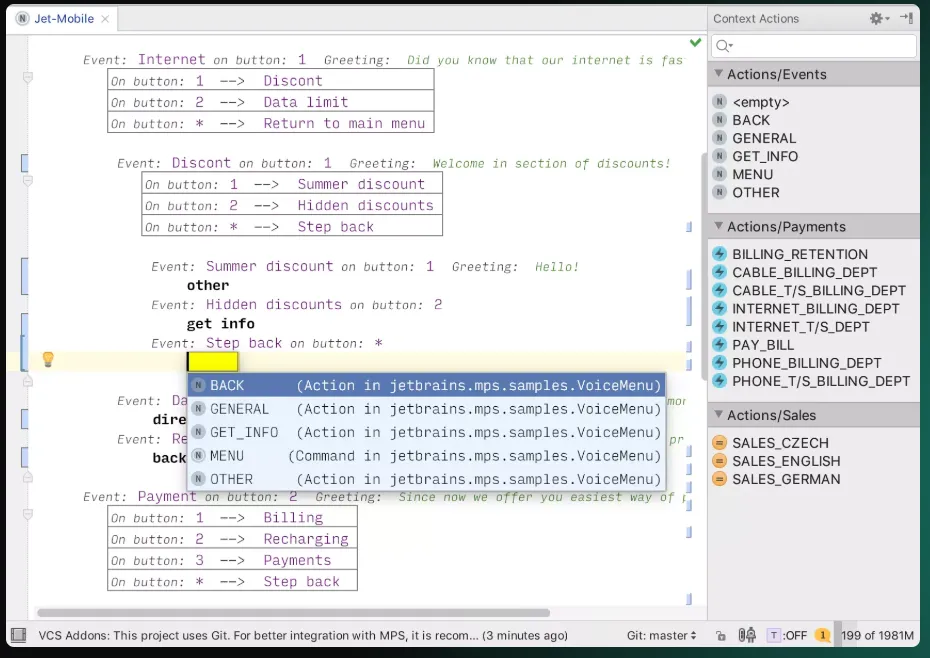Click the green inspection checkmark icon
The width and height of the screenshot is (930, 658).
[x=695, y=43]
